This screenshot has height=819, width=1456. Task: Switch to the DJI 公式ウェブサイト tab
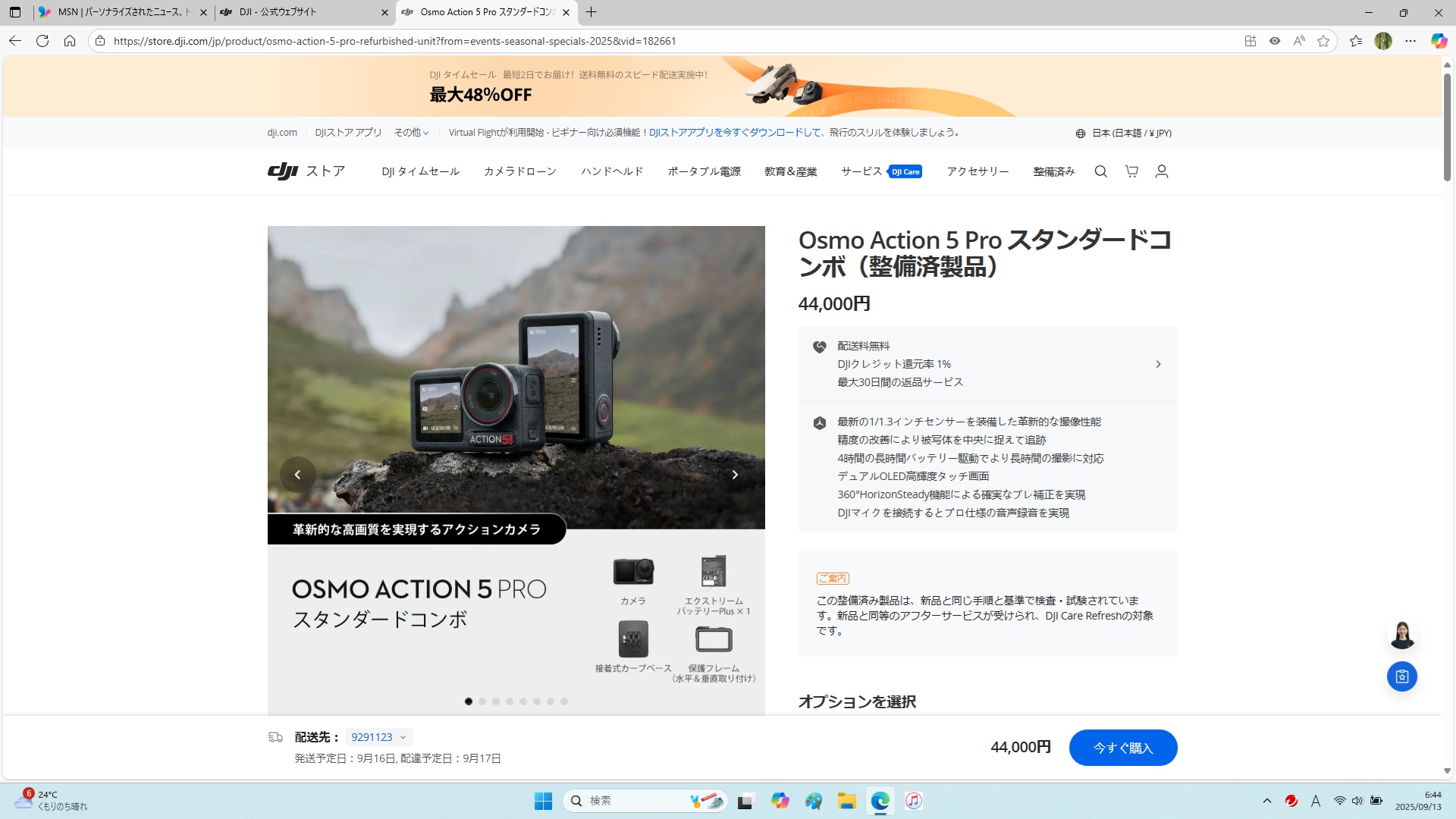(303, 12)
